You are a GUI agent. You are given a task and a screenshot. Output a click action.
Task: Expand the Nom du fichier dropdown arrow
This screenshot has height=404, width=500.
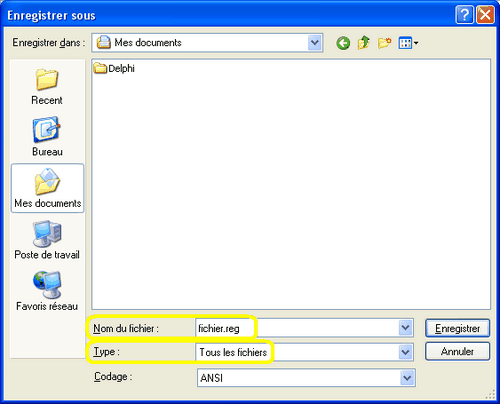pos(405,328)
